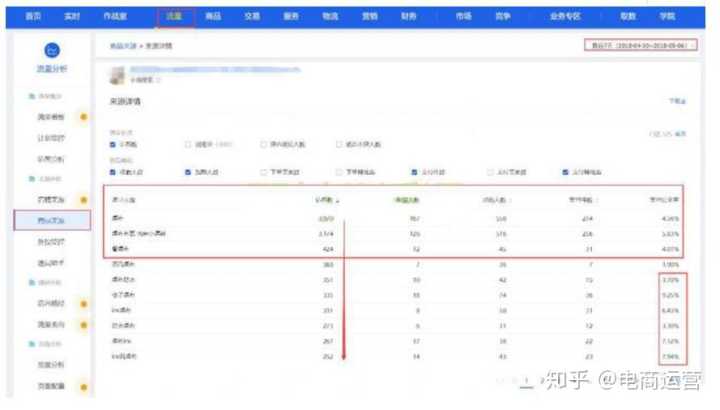
Task: Open 计划监控 in the sidebar
Action: 51,138
